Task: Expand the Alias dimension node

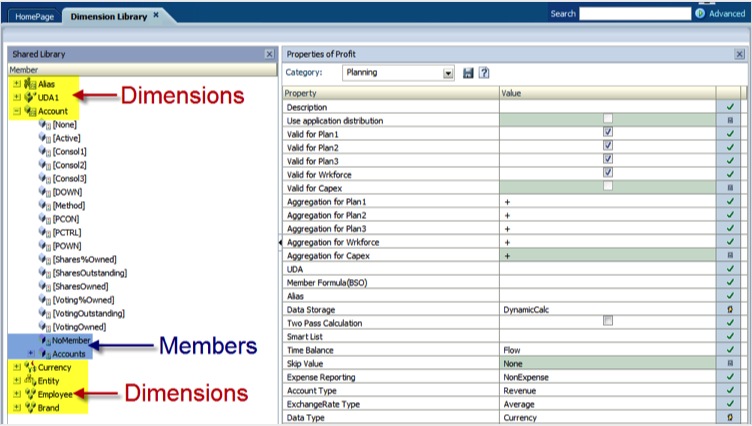Action: 17,83
